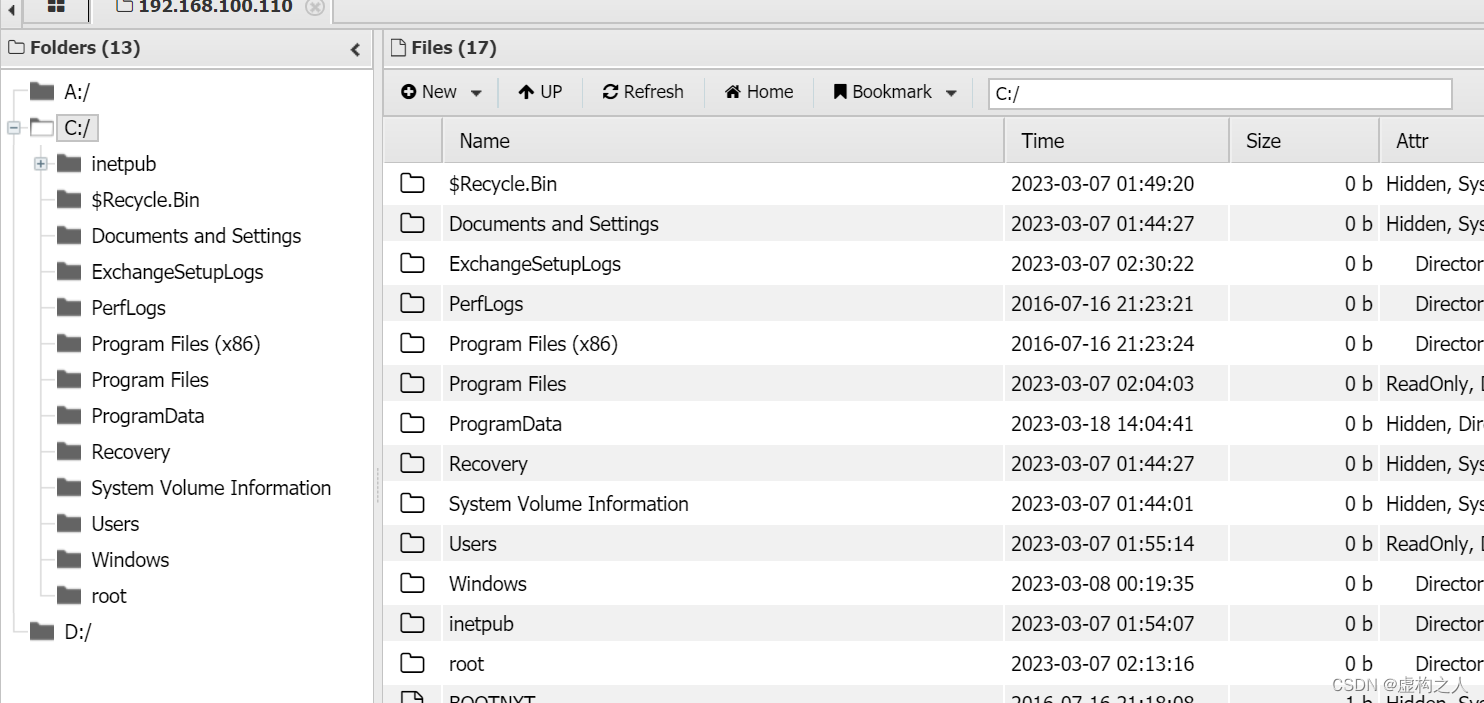The width and height of the screenshot is (1484, 703).
Task: Focus the path field showing C:/
Action: 1220,94
